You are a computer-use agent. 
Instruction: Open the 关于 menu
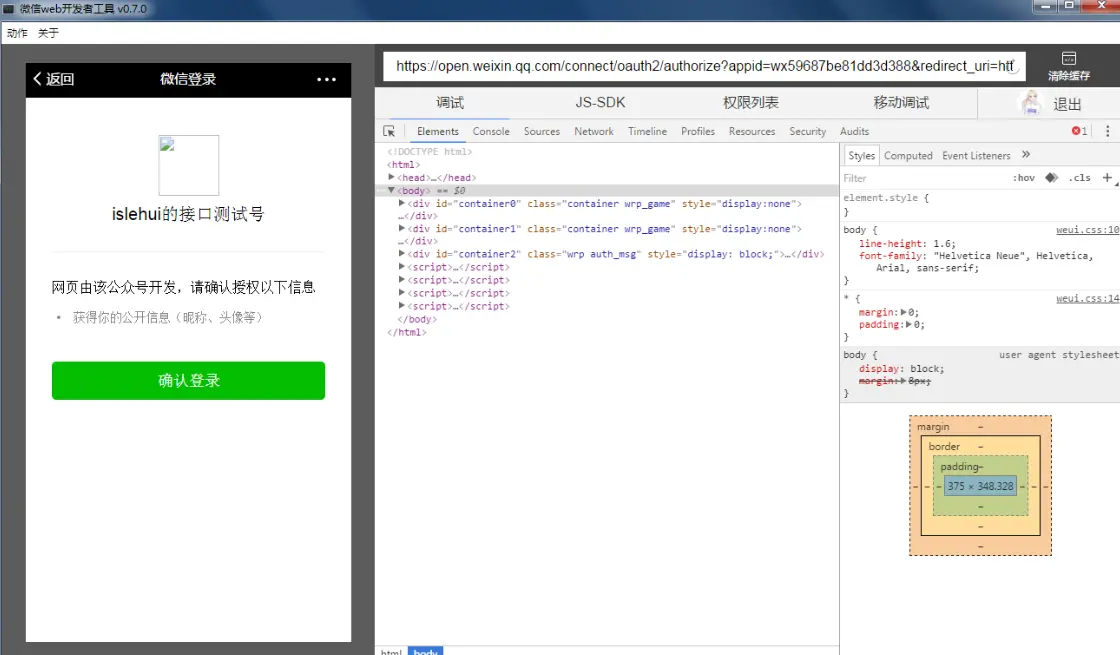coord(49,33)
